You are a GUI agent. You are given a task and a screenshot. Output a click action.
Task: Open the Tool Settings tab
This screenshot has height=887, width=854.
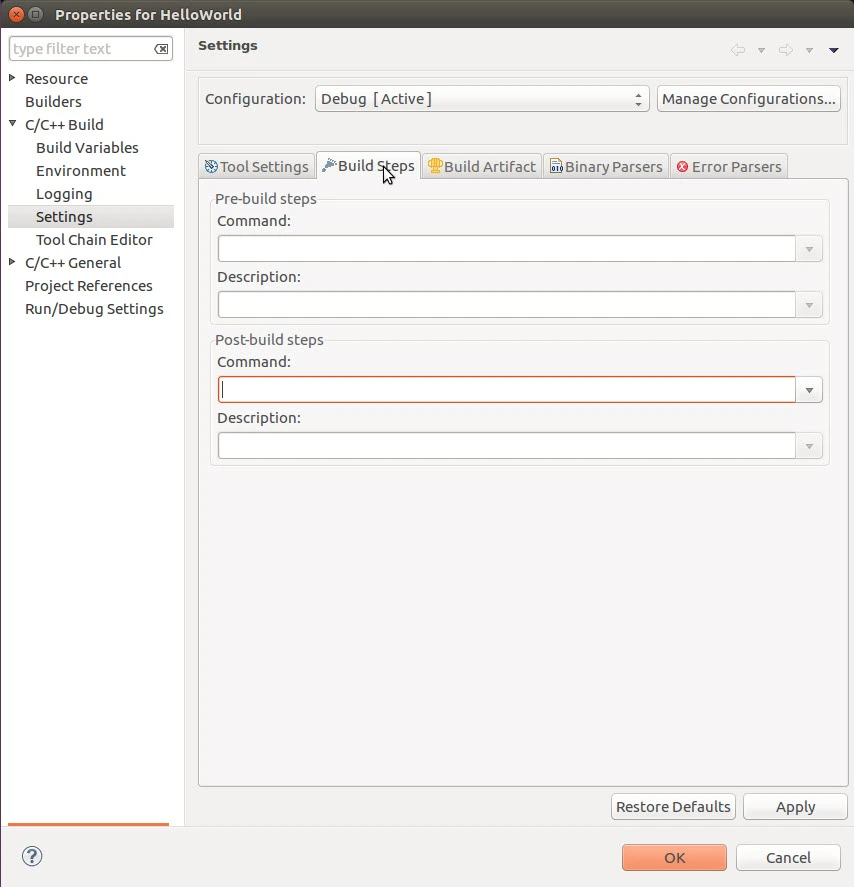[x=256, y=166]
